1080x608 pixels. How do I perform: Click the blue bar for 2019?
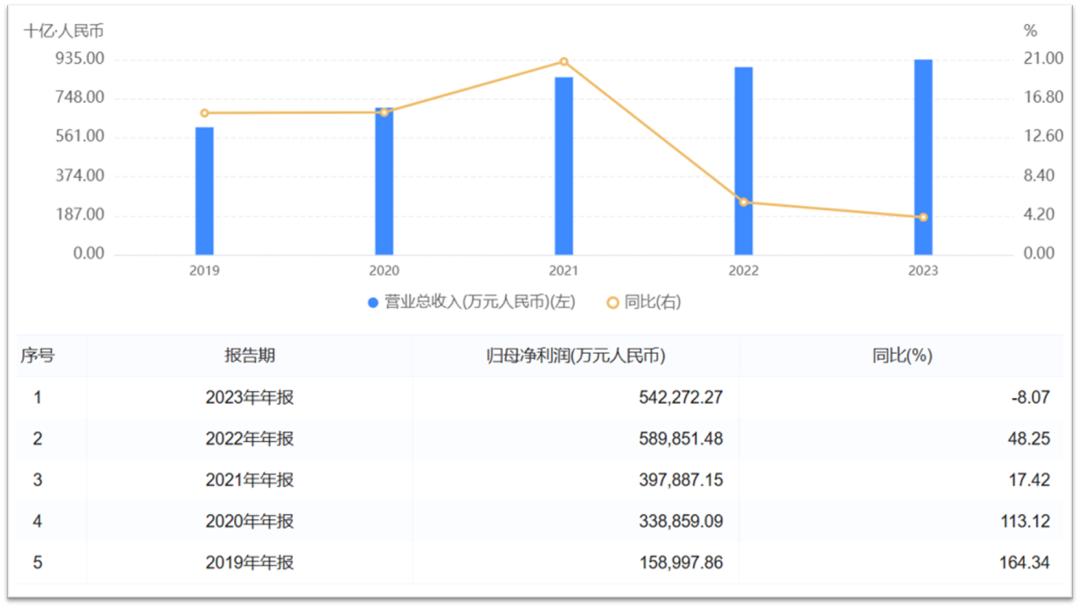[204, 190]
